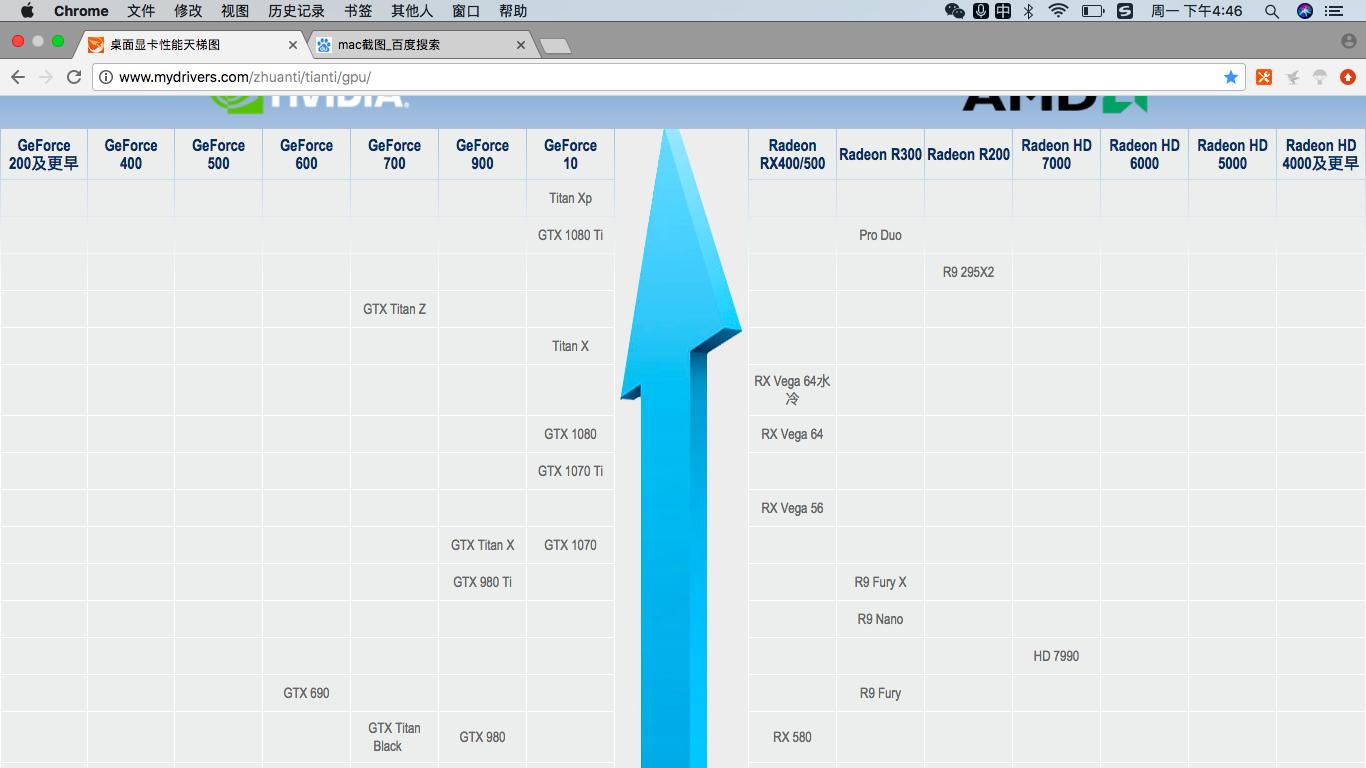The height and width of the screenshot is (768, 1366).
Task: Switch to mac截图_百度搜索 tab
Action: pos(420,45)
